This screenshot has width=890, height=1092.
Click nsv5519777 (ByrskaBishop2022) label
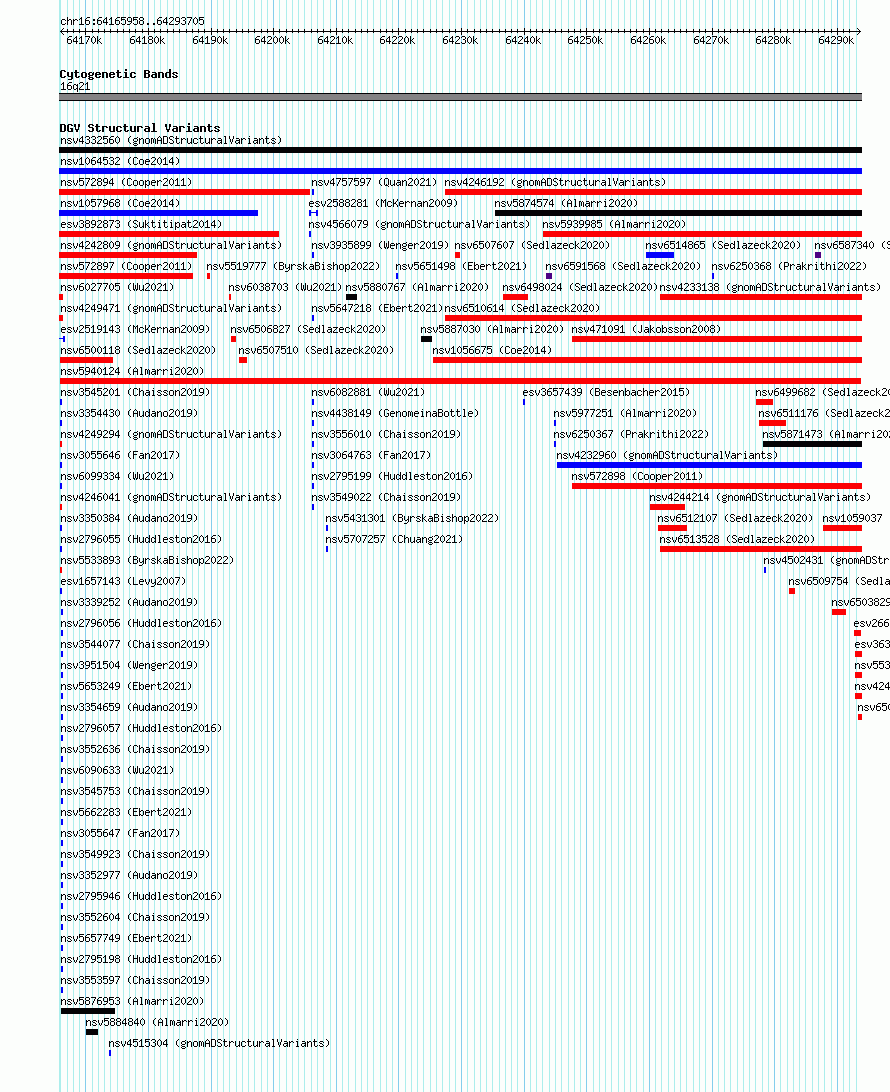pyautogui.click(x=293, y=265)
